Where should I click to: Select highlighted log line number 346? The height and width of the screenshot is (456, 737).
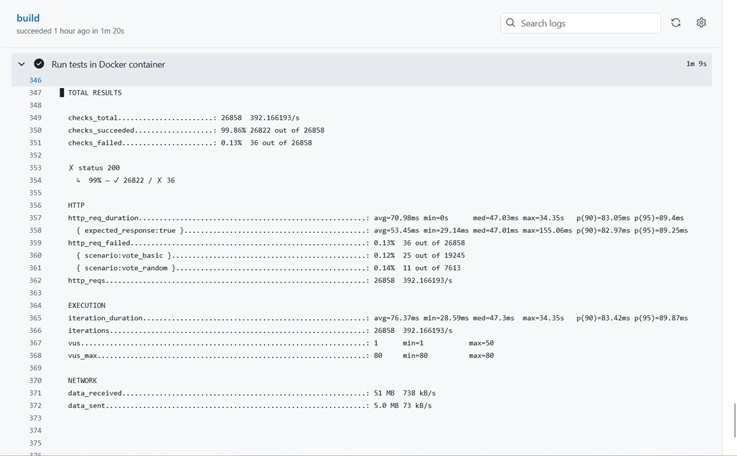click(x=35, y=80)
